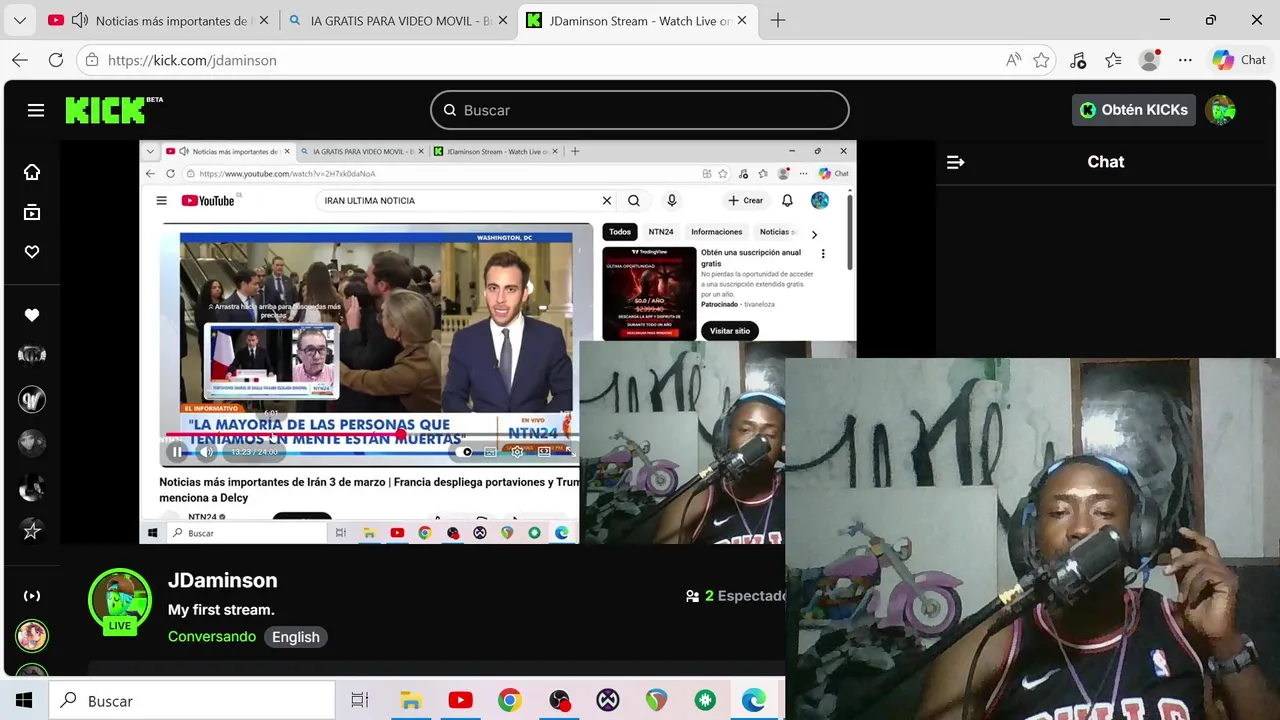Click the streamed YouTube voice search microphone
Viewport: 1280px width, 720px height.
(x=671, y=201)
